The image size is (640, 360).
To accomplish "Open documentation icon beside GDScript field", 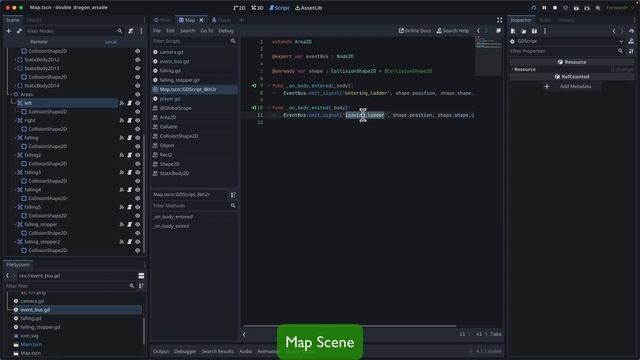I will click(631, 41).
